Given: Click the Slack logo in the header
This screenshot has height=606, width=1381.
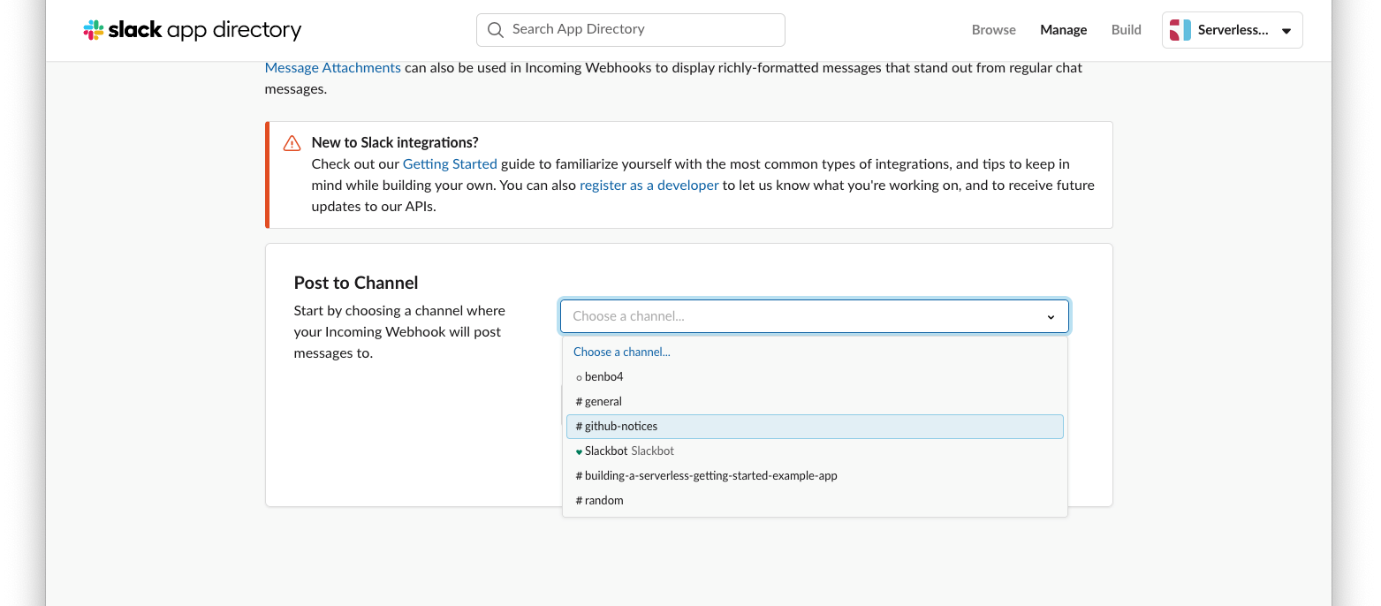Looking at the screenshot, I should [x=95, y=29].
